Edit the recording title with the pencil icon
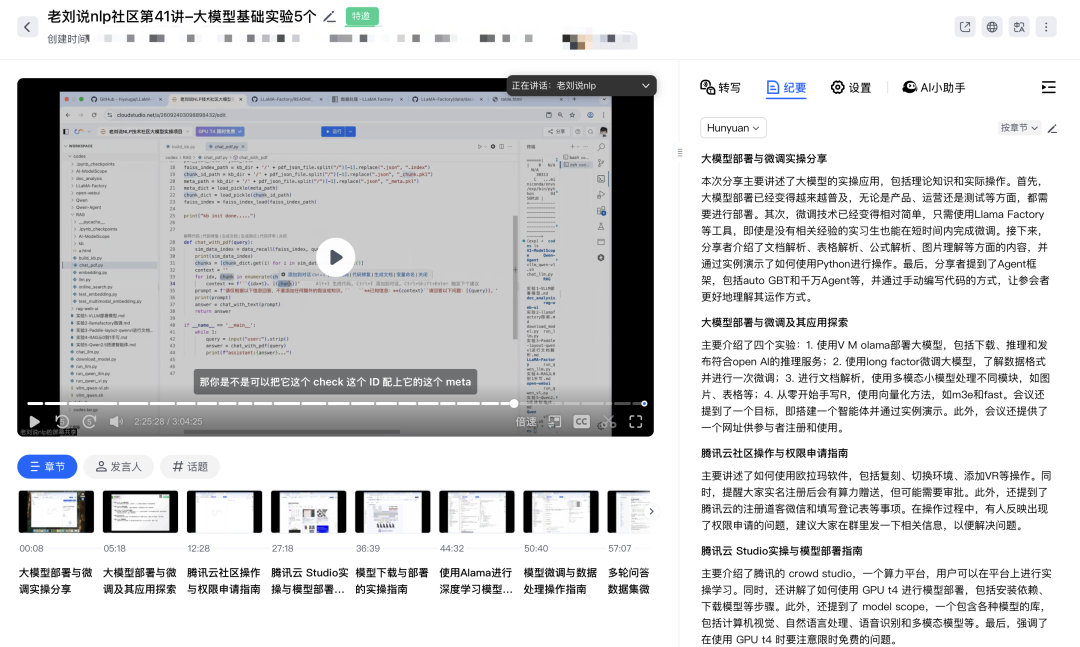1080x647 pixels. click(x=330, y=17)
